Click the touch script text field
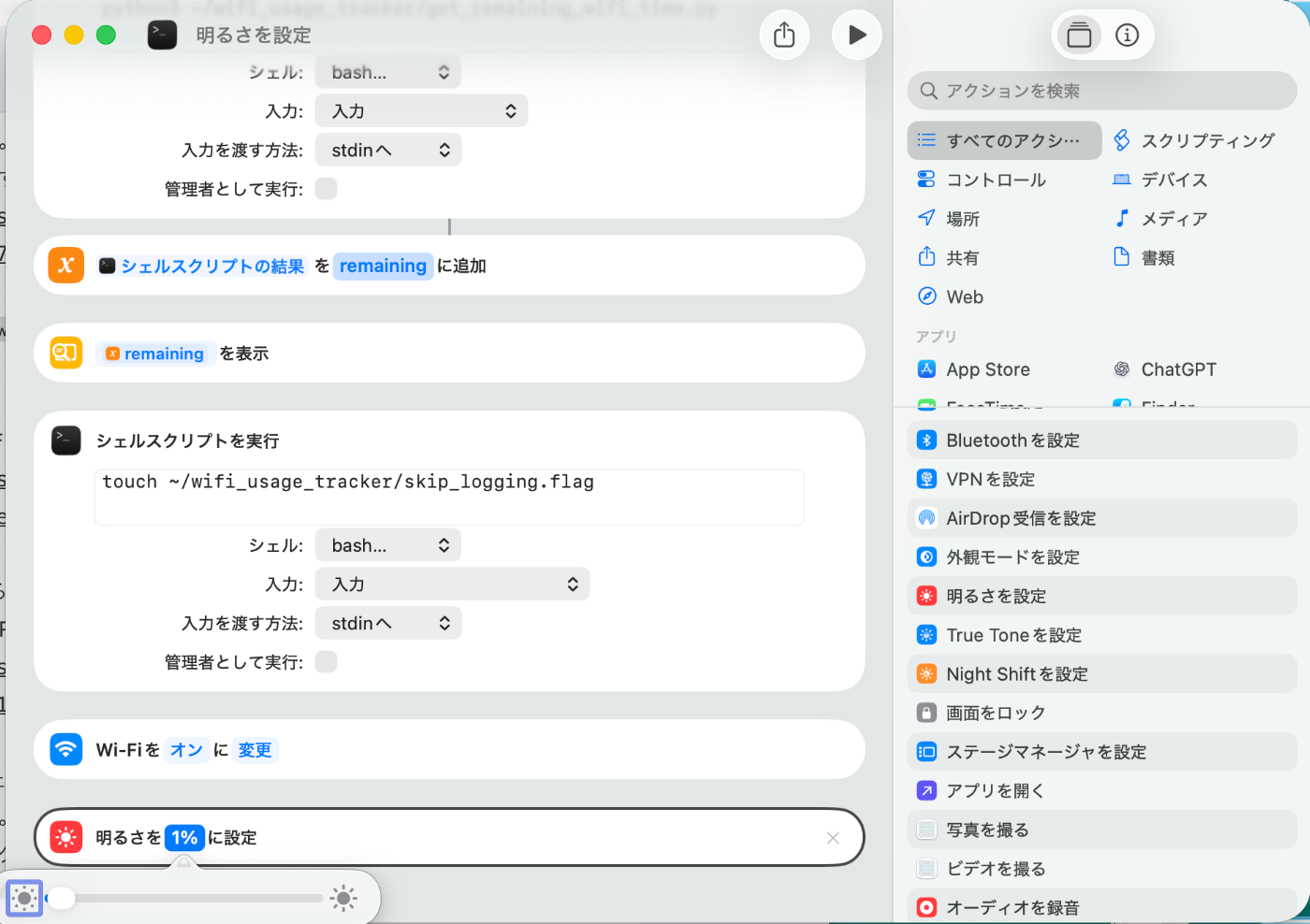This screenshot has height=924, width=1310. (x=449, y=498)
